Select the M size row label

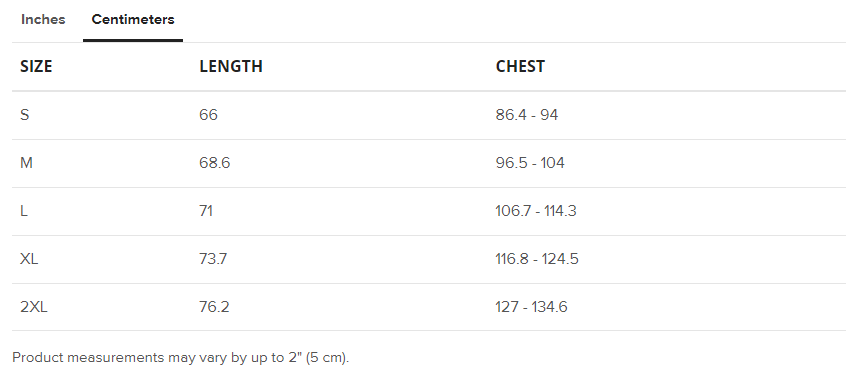[26, 163]
